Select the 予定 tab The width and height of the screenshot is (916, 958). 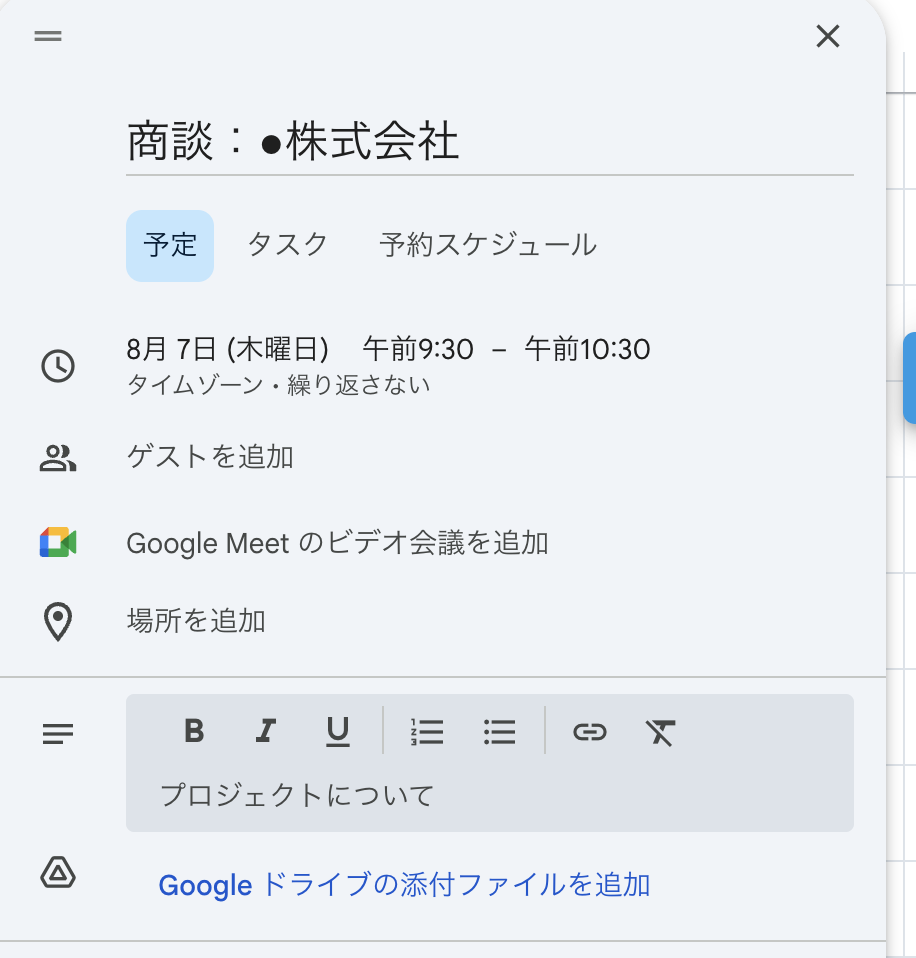170,246
